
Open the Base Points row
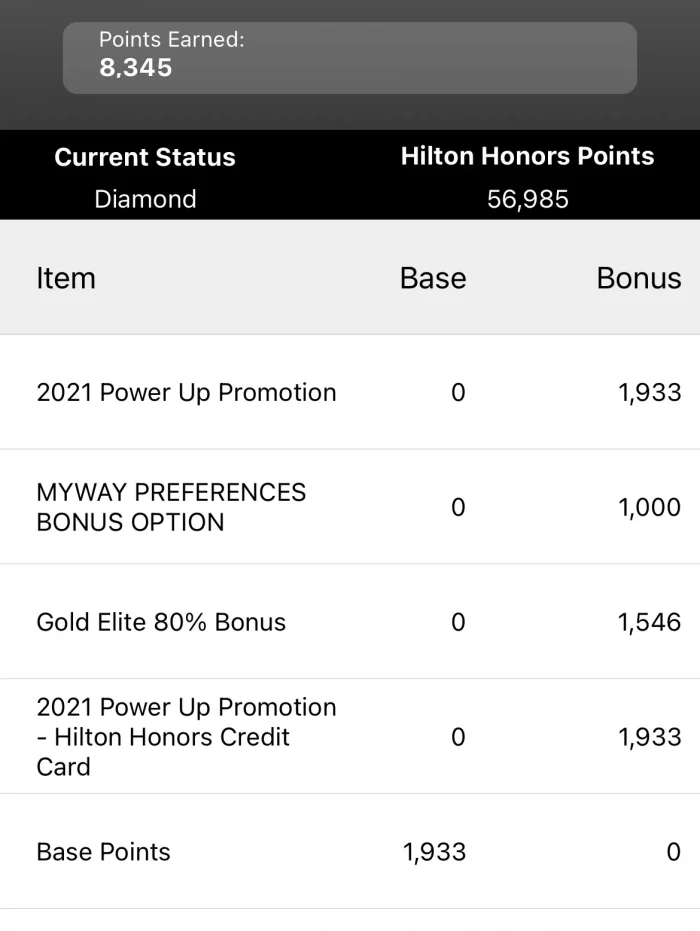tap(350, 851)
